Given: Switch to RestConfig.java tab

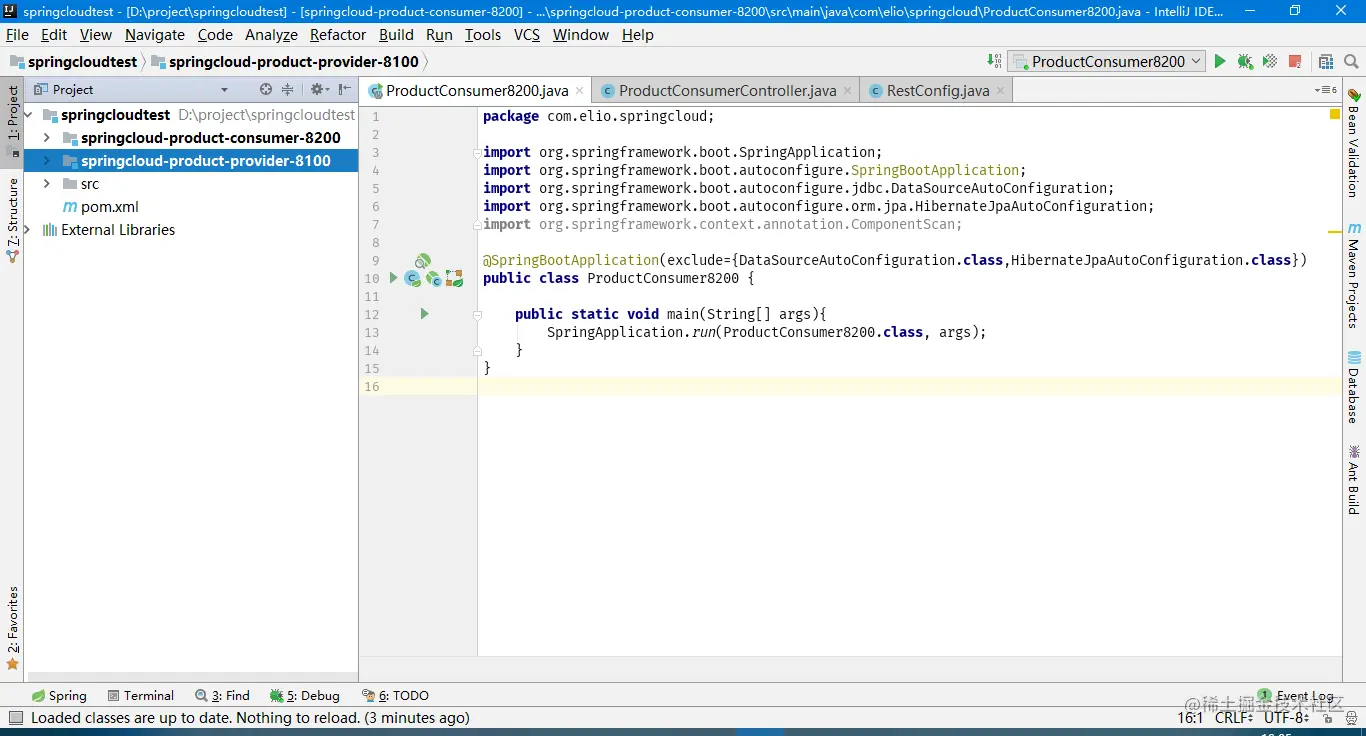Looking at the screenshot, I should [x=937, y=91].
